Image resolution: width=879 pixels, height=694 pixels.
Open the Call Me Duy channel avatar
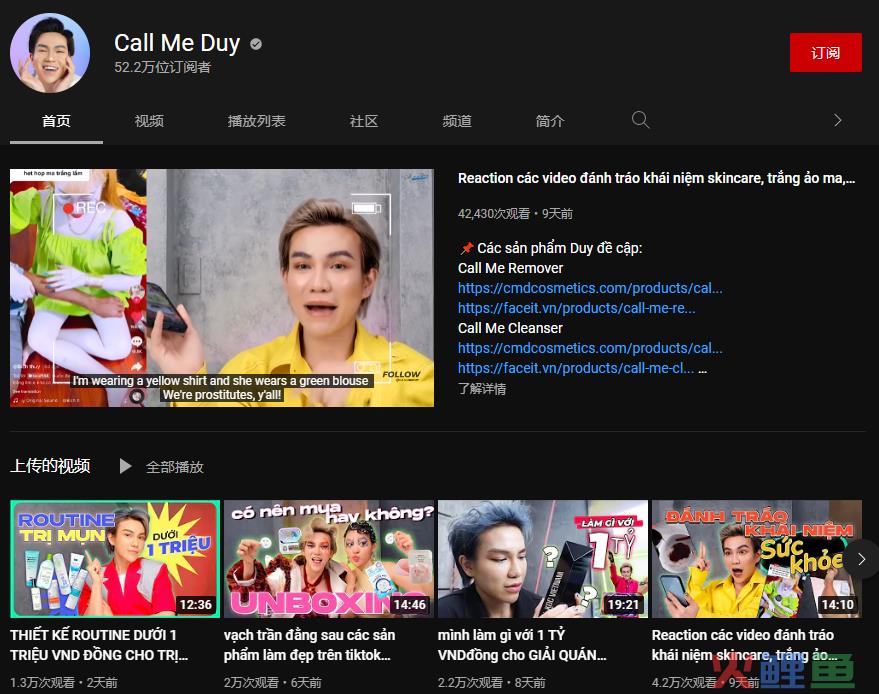pos(50,53)
